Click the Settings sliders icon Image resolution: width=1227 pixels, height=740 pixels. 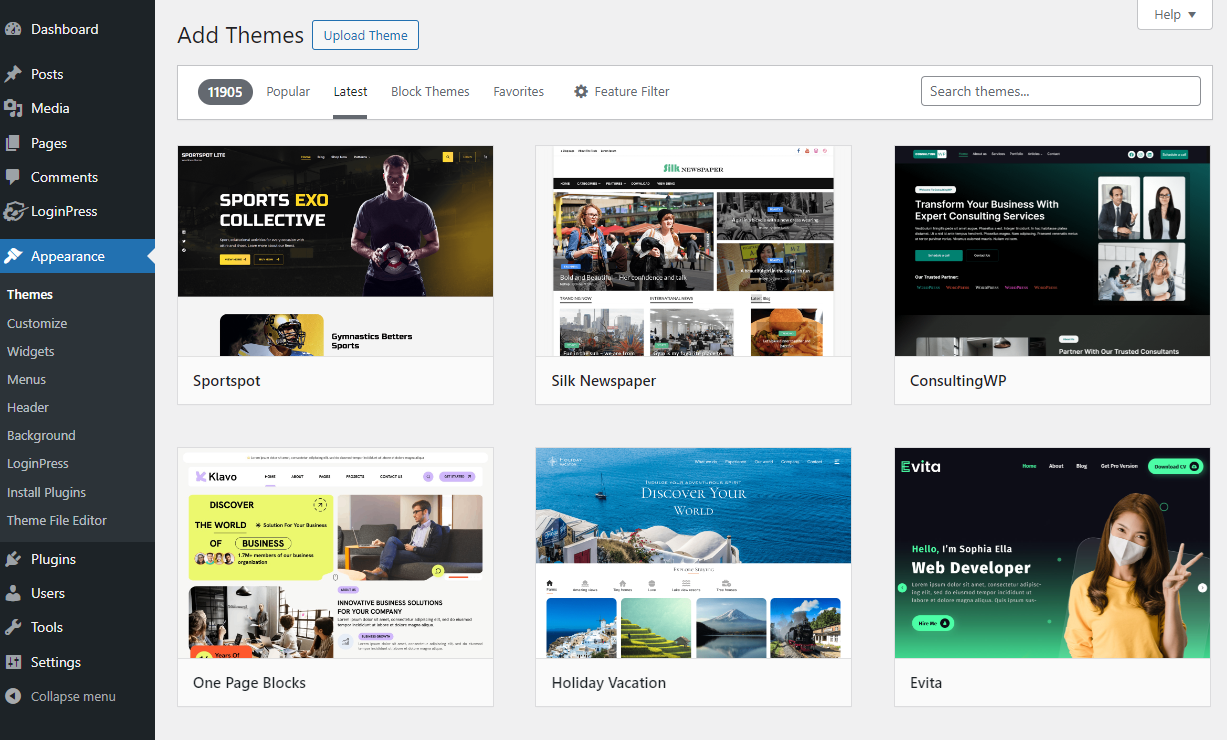pos(13,662)
